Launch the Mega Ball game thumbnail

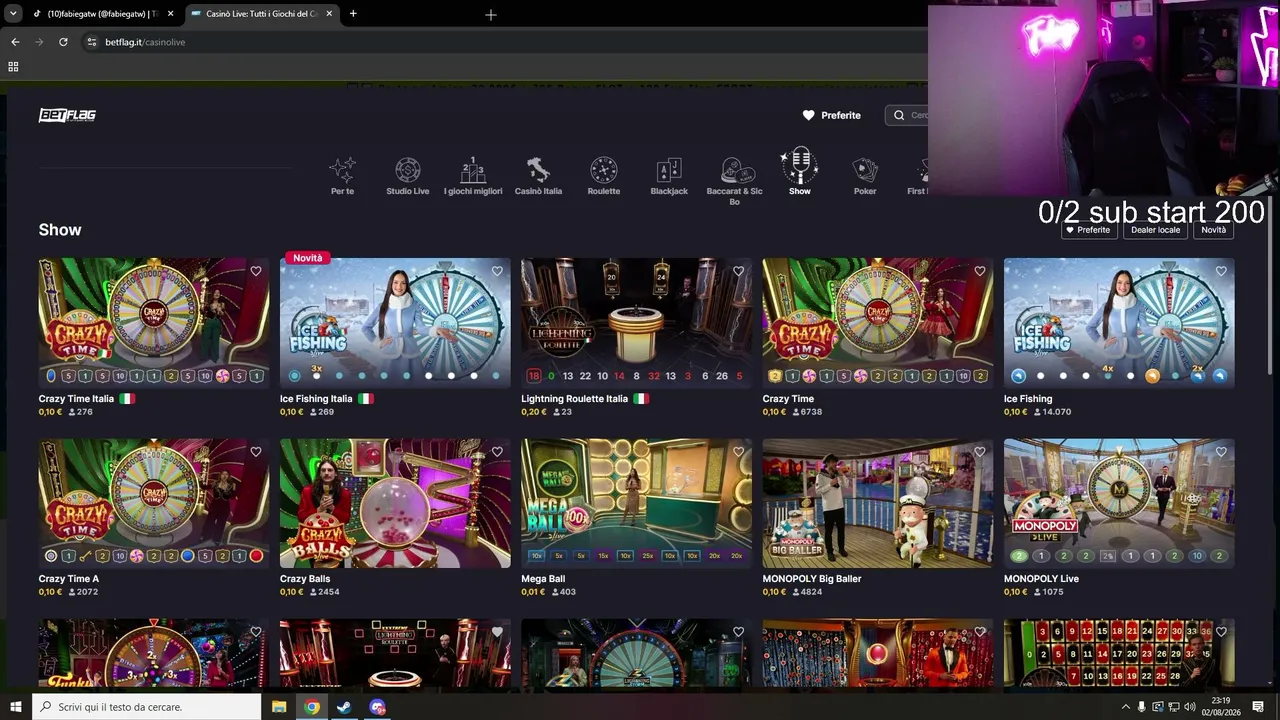coord(636,503)
